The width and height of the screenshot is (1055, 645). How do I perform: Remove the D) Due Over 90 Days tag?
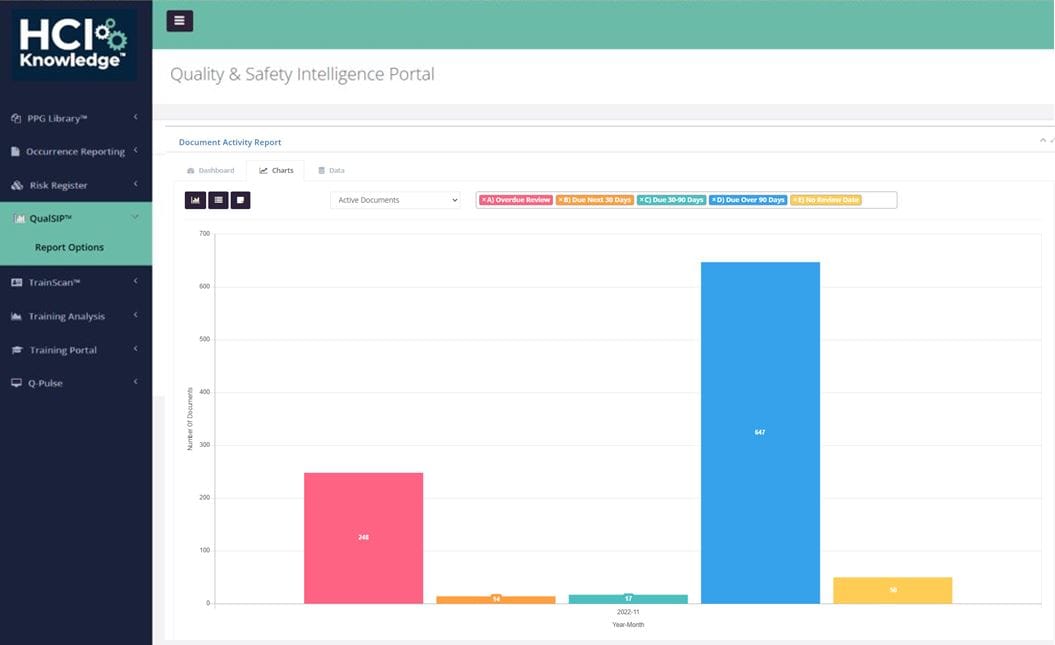[714, 200]
